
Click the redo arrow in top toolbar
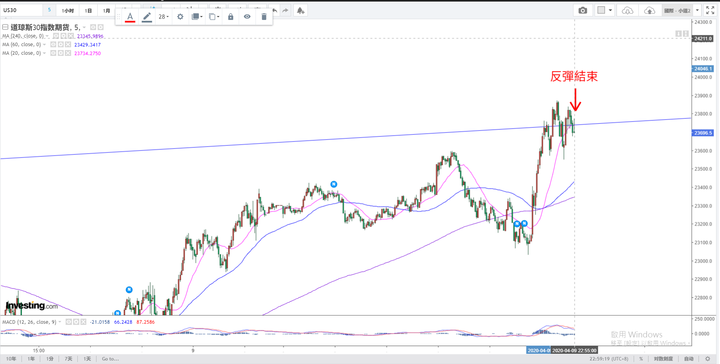tap(286, 10)
